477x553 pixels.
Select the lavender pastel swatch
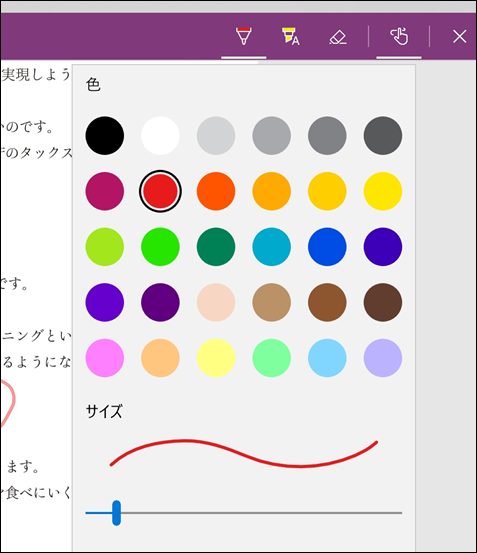(383, 358)
